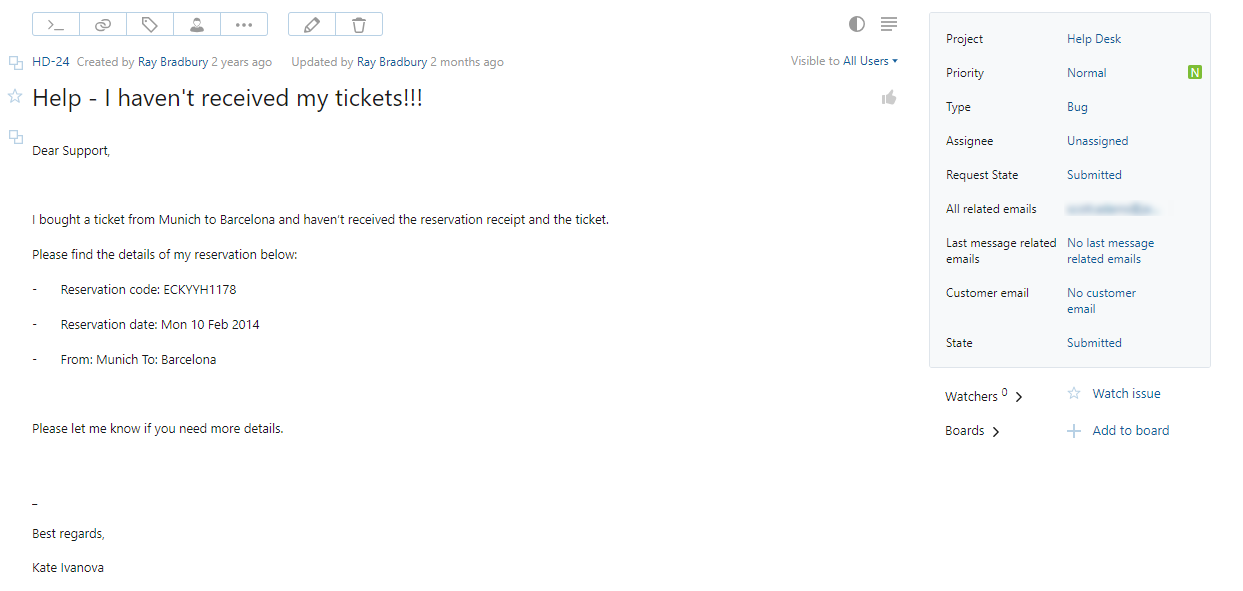Image resolution: width=1243 pixels, height=591 pixels.
Task: Click the link issue chain icon
Action: click(x=103, y=24)
